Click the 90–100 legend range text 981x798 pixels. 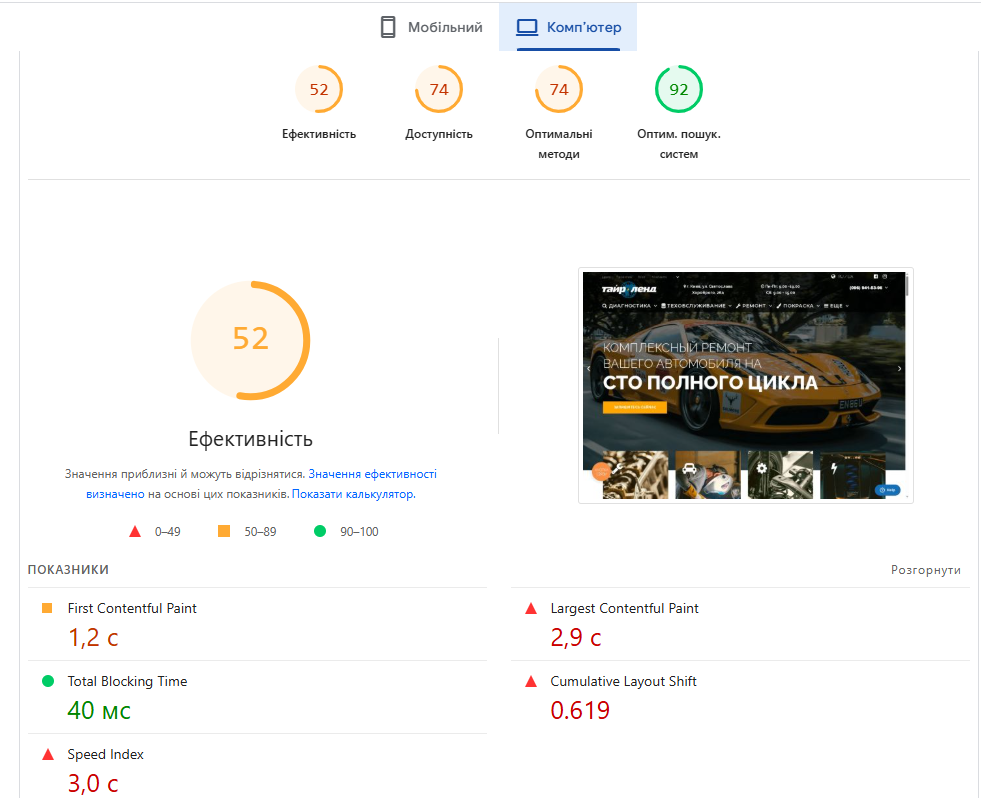(x=359, y=531)
